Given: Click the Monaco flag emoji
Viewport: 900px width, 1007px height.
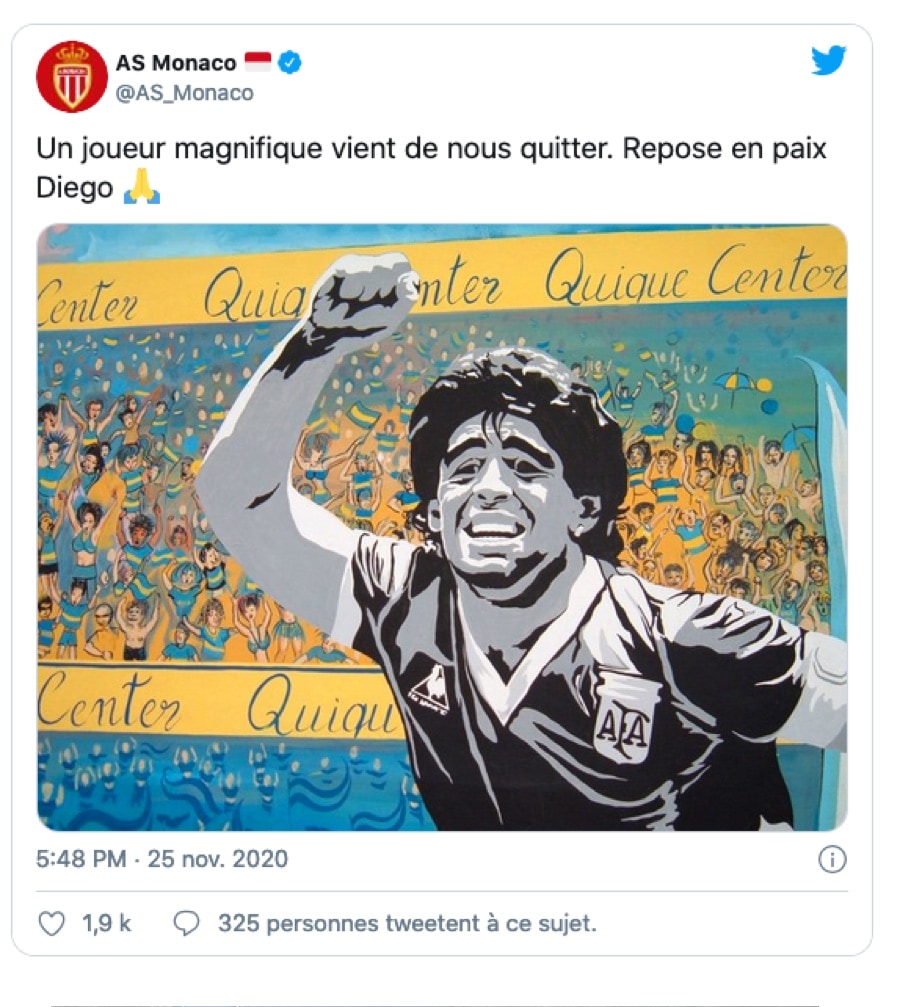Looking at the screenshot, I should click(258, 62).
